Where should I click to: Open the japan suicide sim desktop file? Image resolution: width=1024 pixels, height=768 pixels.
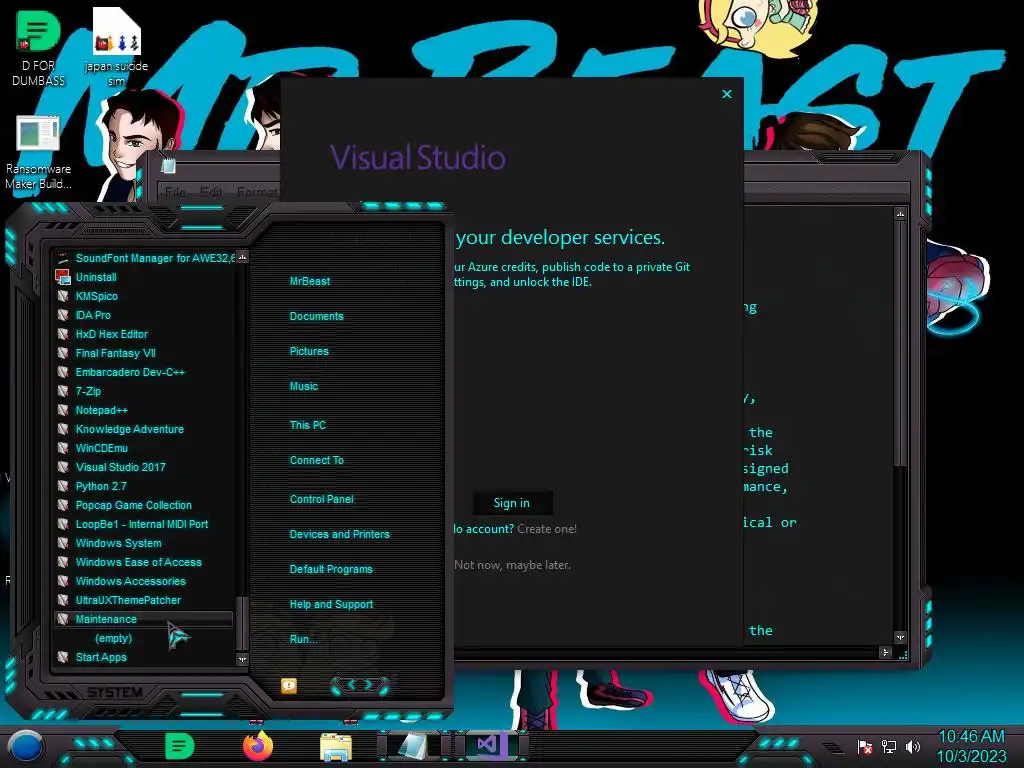point(116,46)
